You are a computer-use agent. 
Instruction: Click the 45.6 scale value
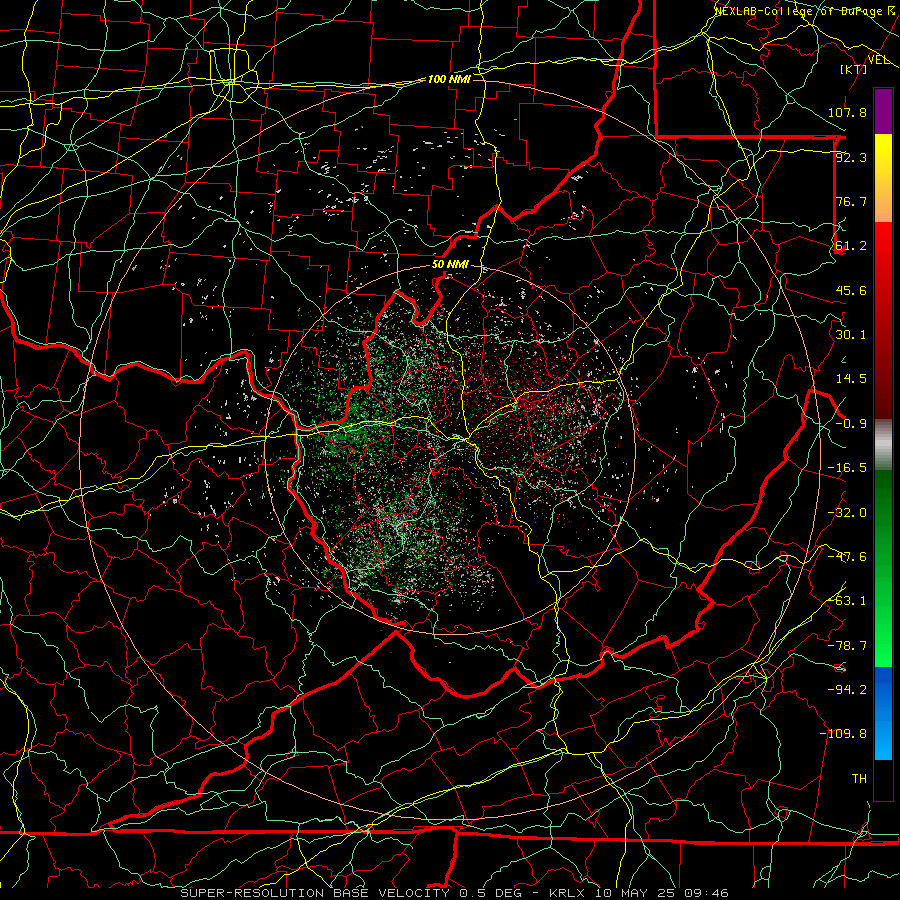click(851, 290)
